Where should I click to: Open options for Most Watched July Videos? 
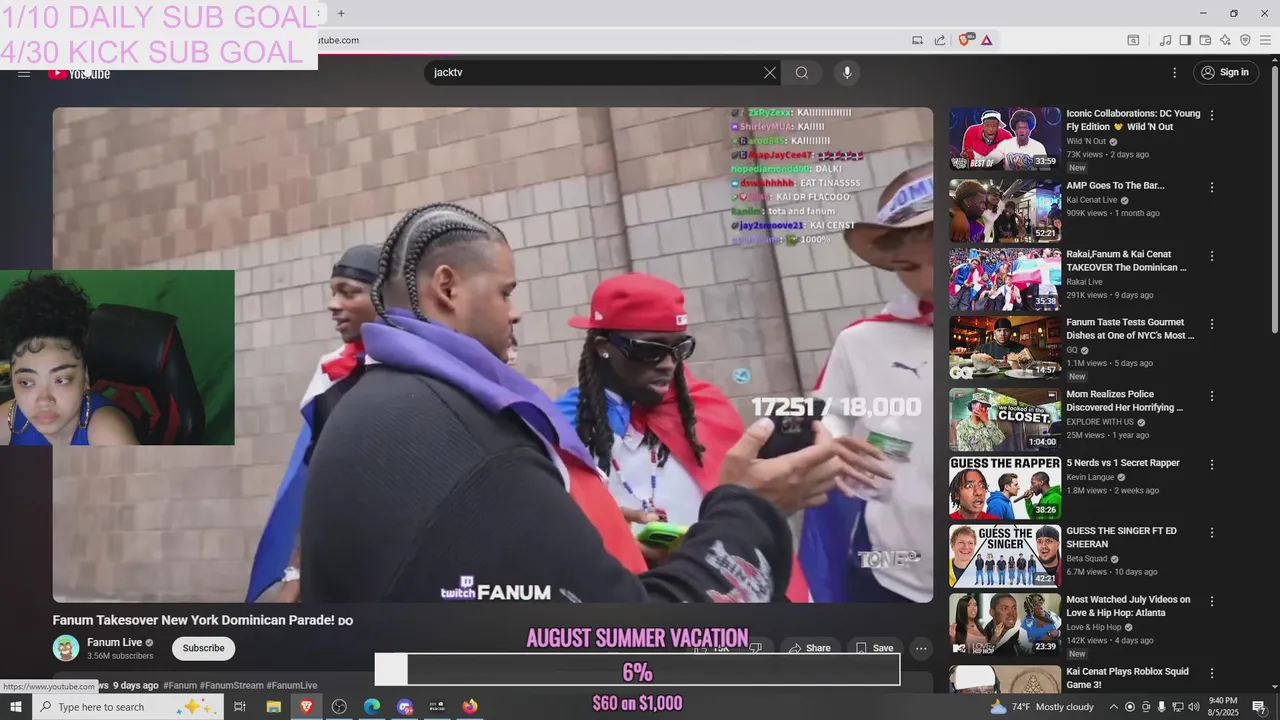(x=1212, y=602)
